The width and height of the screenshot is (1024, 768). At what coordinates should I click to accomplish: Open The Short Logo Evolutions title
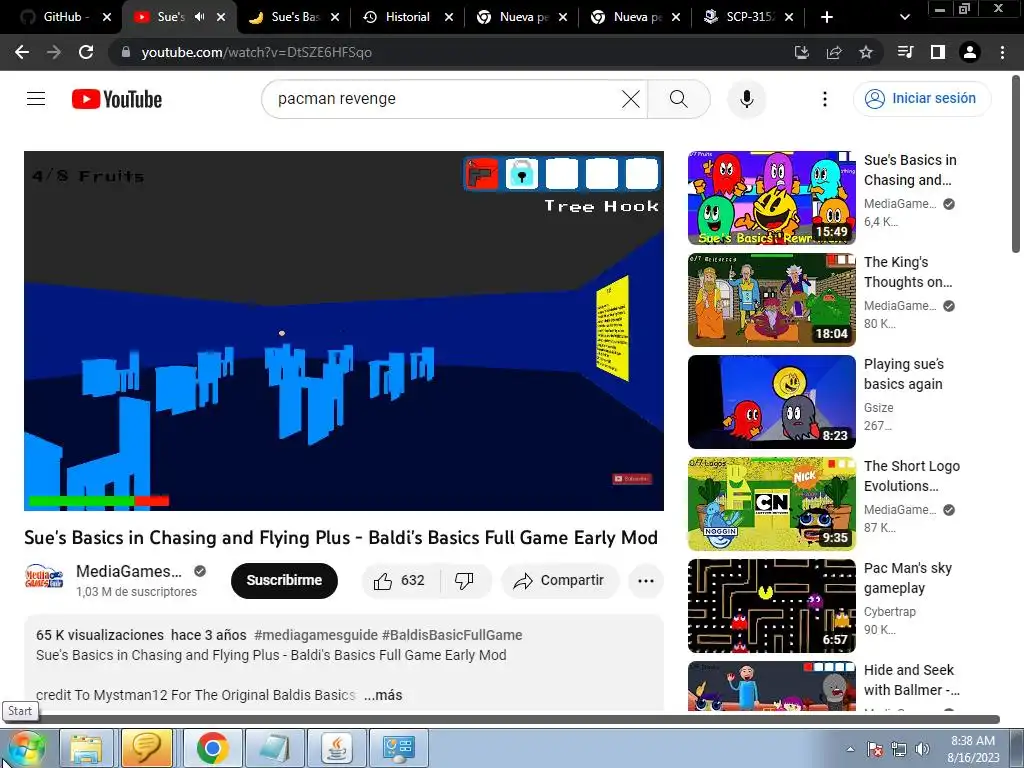point(912,476)
